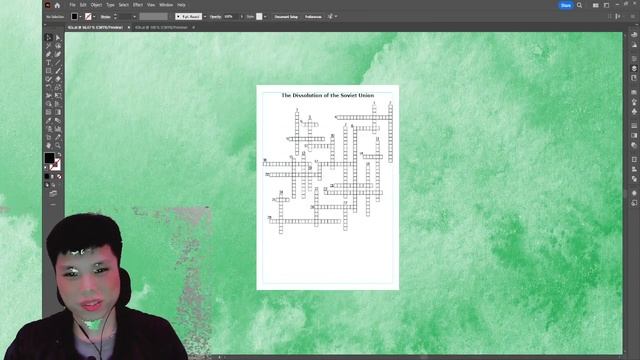Select the Hand tool
Screen dimensions: 640x360
tap(49, 146)
